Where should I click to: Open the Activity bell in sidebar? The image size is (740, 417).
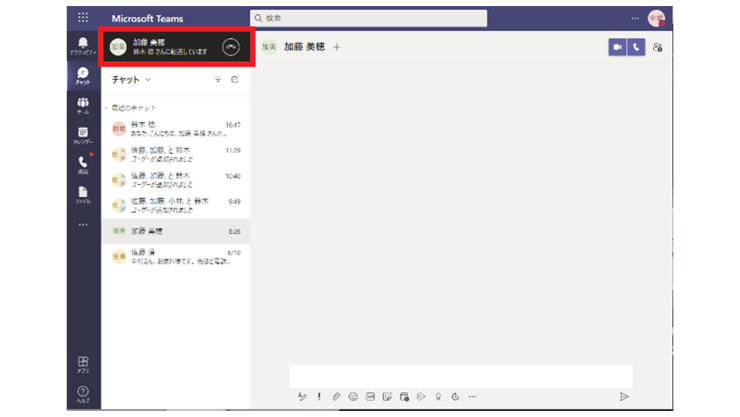(x=83, y=46)
